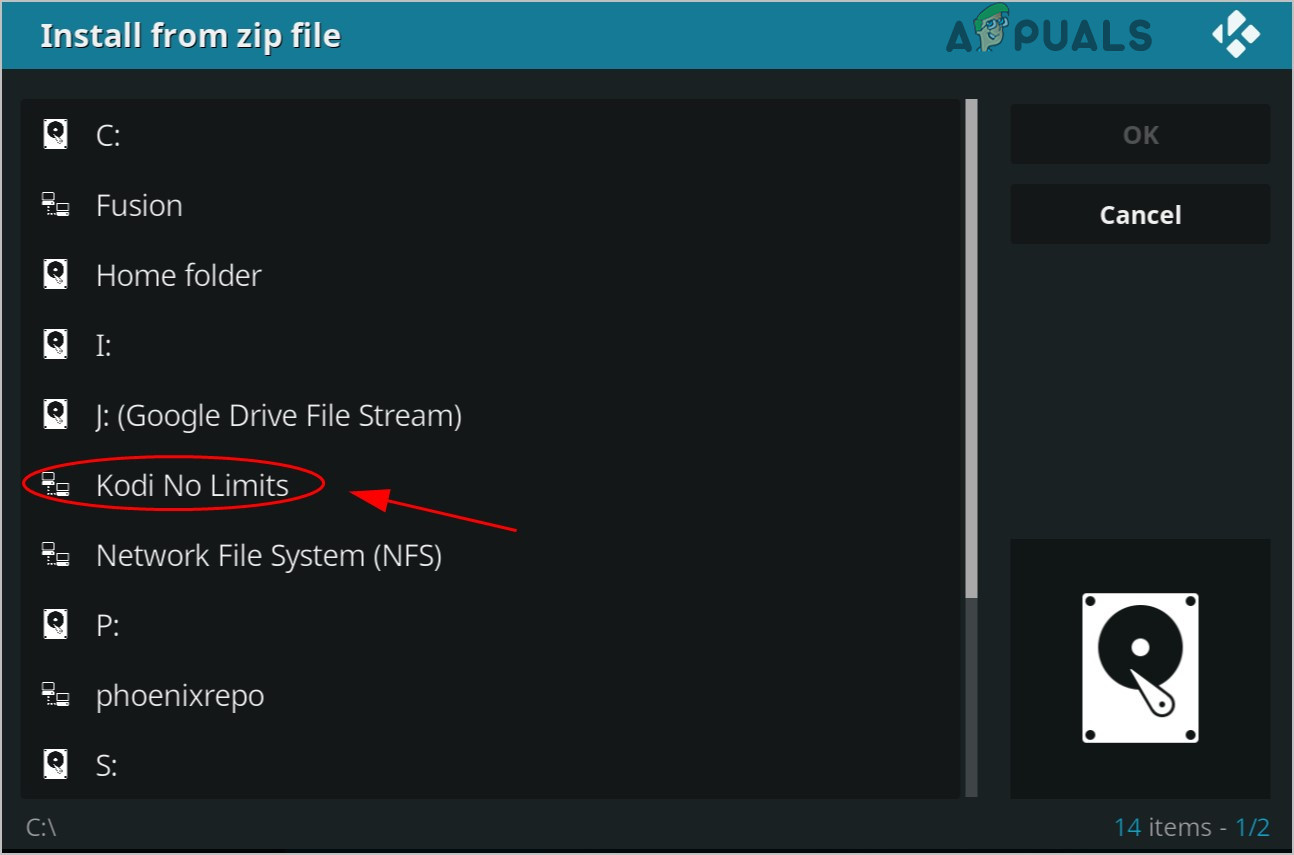The width and height of the screenshot is (1294, 855).
Task: Click the network icon beside Network File System
Action: tap(56, 556)
